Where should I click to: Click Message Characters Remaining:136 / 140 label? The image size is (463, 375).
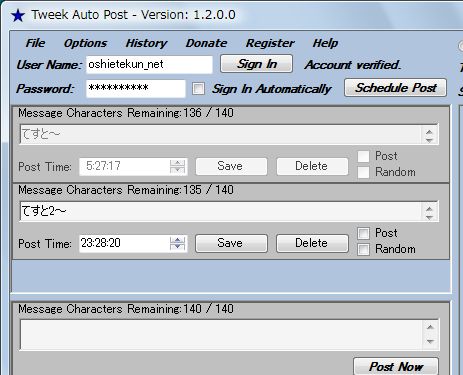coord(126,113)
